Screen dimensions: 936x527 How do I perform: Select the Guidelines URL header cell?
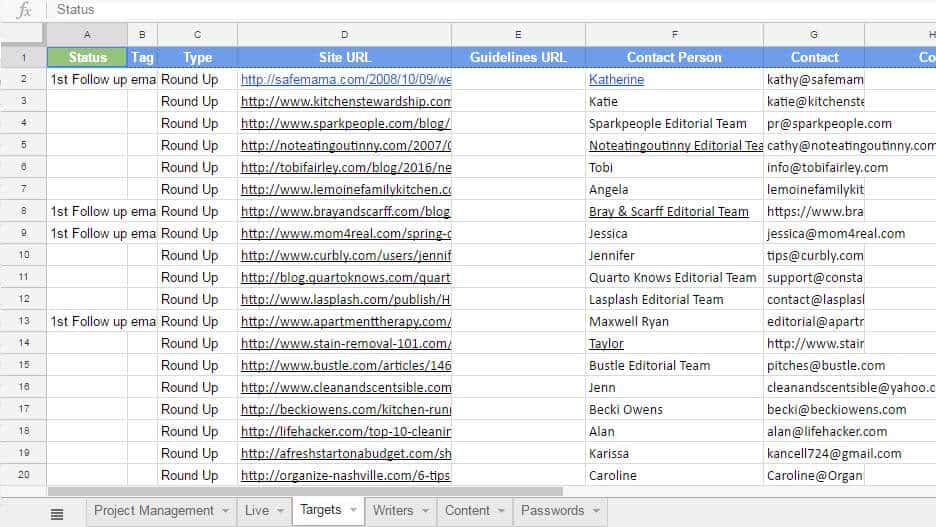tap(518, 57)
